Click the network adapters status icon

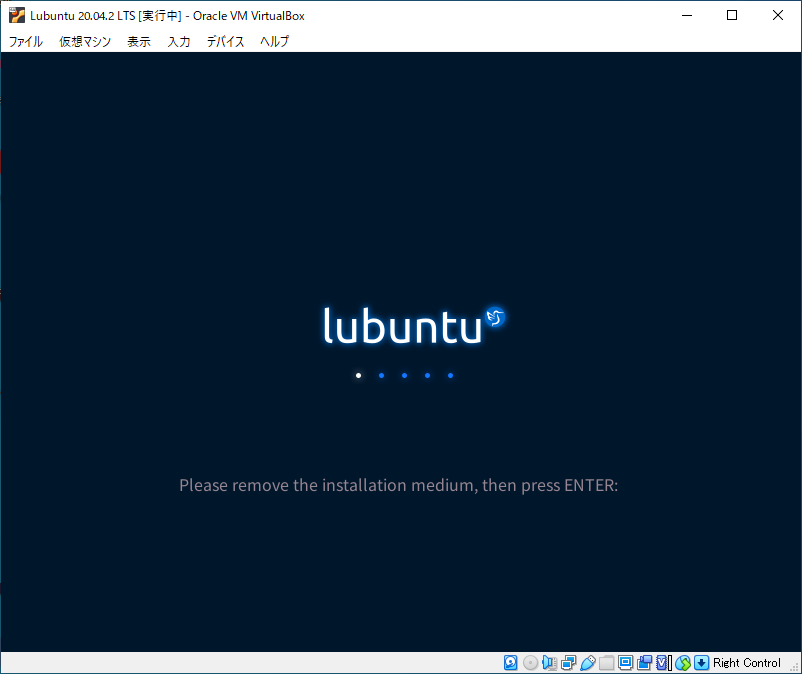[568, 663]
